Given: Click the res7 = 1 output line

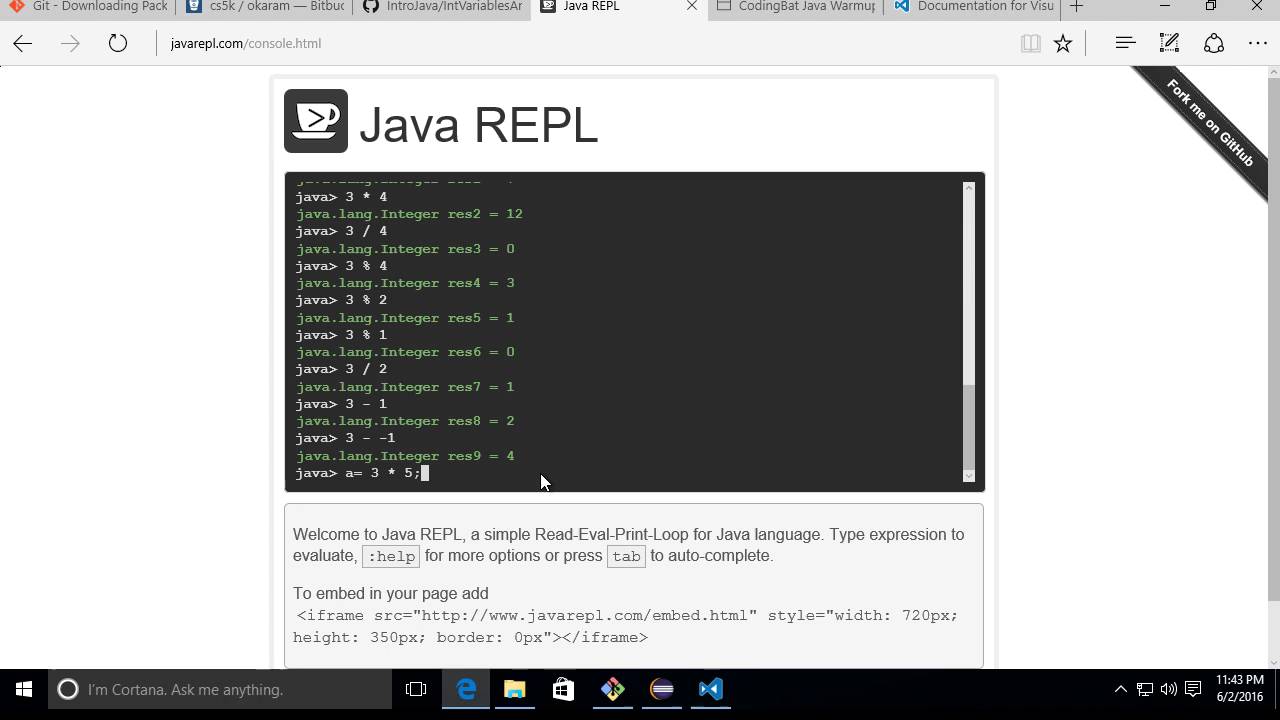Looking at the screenshot, I should (405, 387).
